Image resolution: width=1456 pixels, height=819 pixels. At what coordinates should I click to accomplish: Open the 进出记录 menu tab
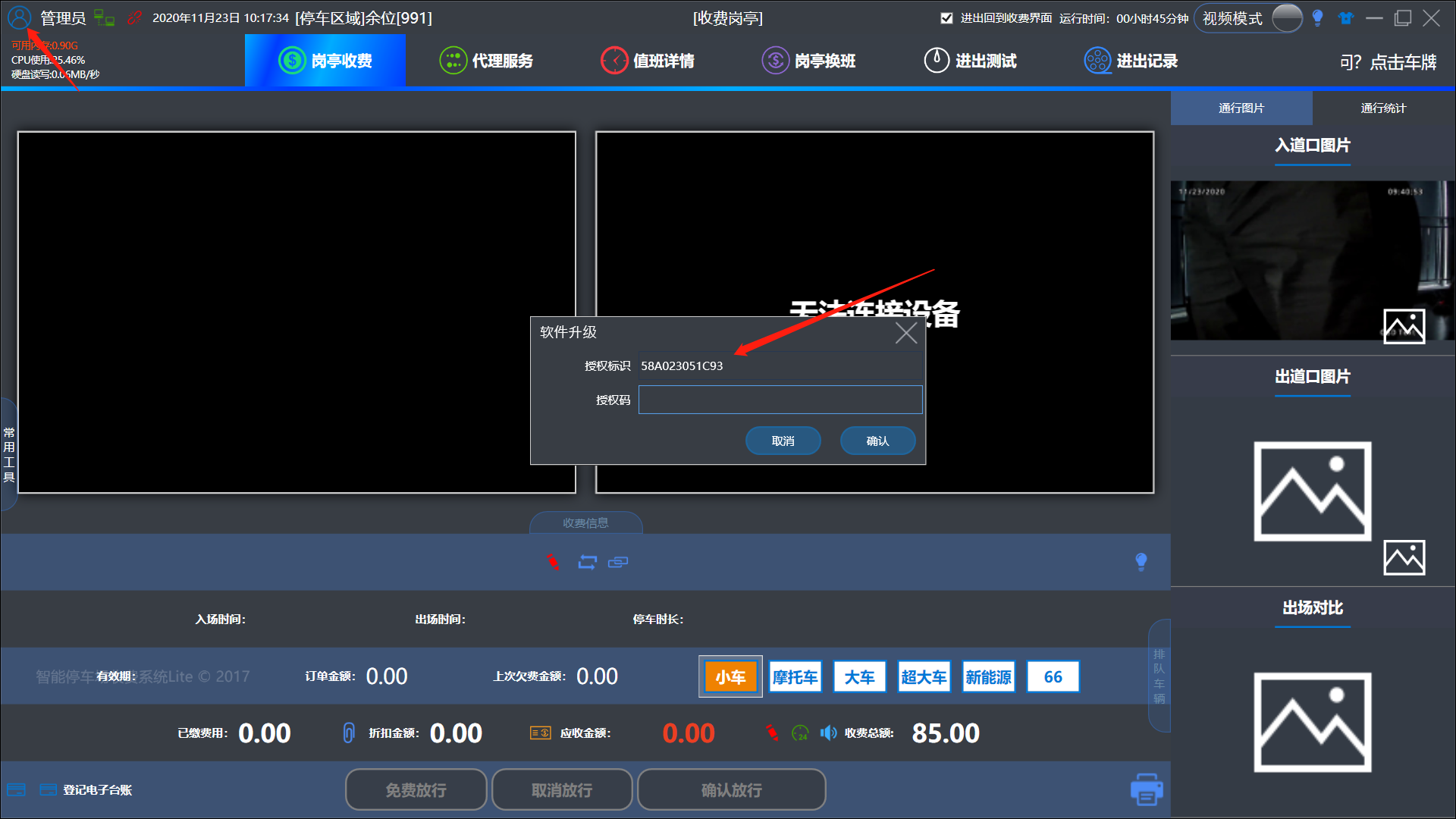pos(1131,61)
